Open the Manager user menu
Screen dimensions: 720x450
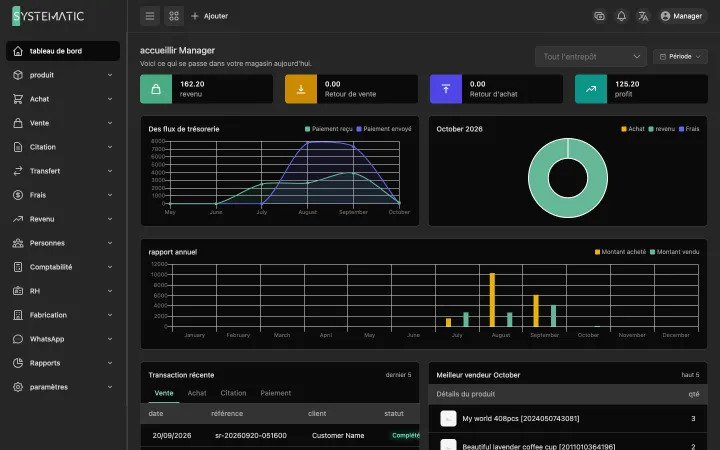[682, 16]
